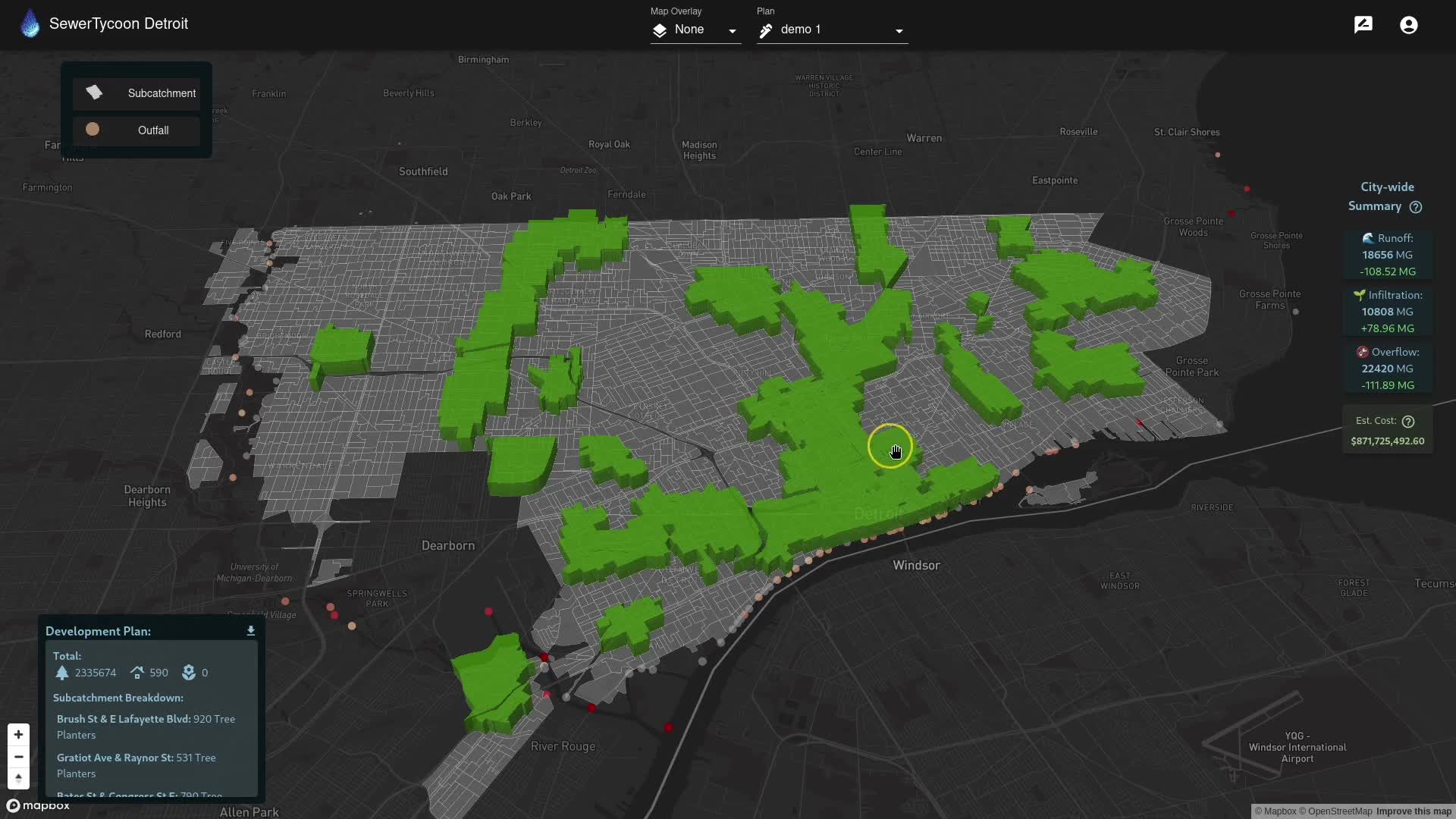
Task: Zoom out of the map
Action: [x=18, y=757]
